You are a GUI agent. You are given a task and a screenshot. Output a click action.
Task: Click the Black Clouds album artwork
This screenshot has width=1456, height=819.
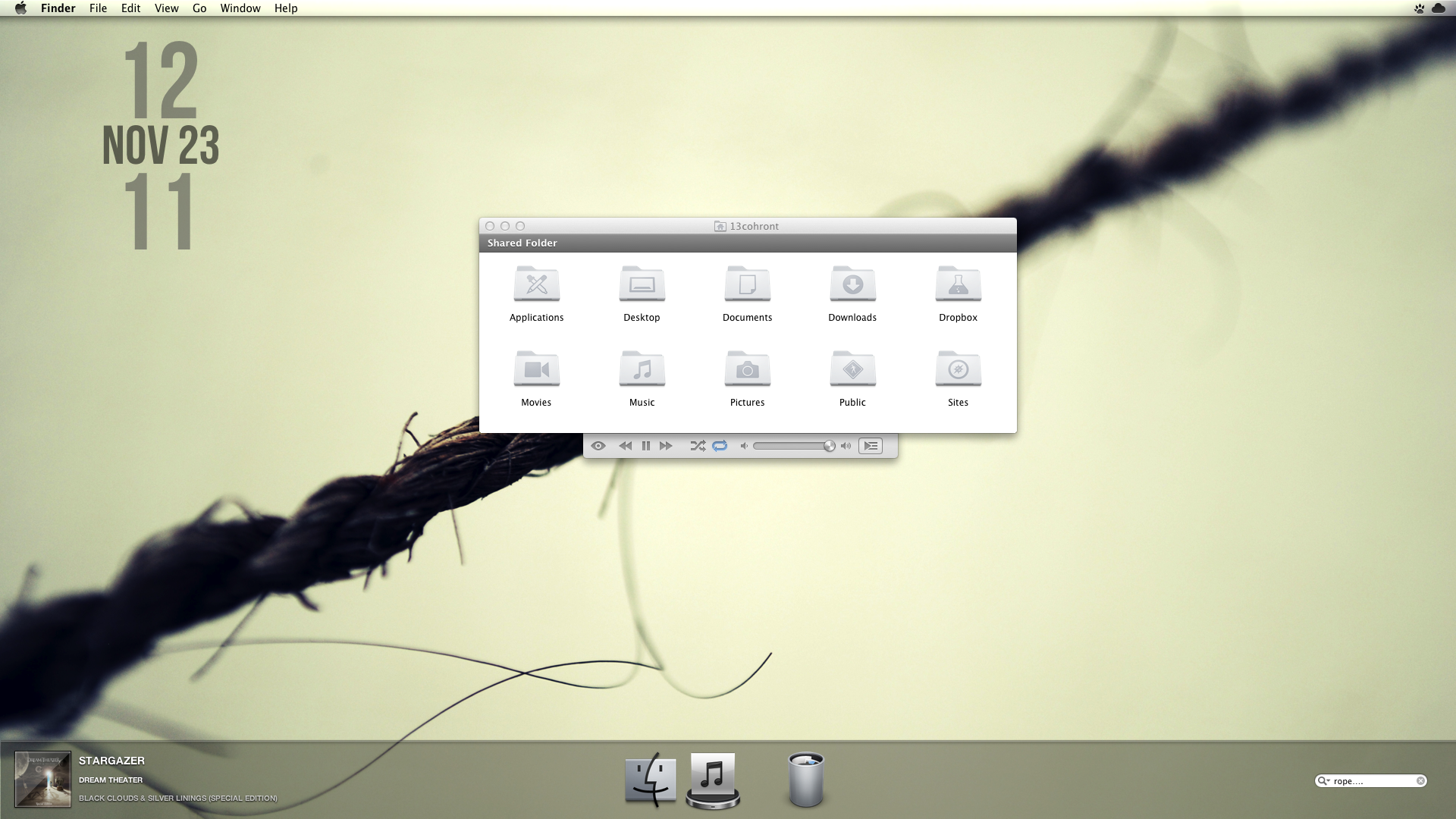coord(42,780)
